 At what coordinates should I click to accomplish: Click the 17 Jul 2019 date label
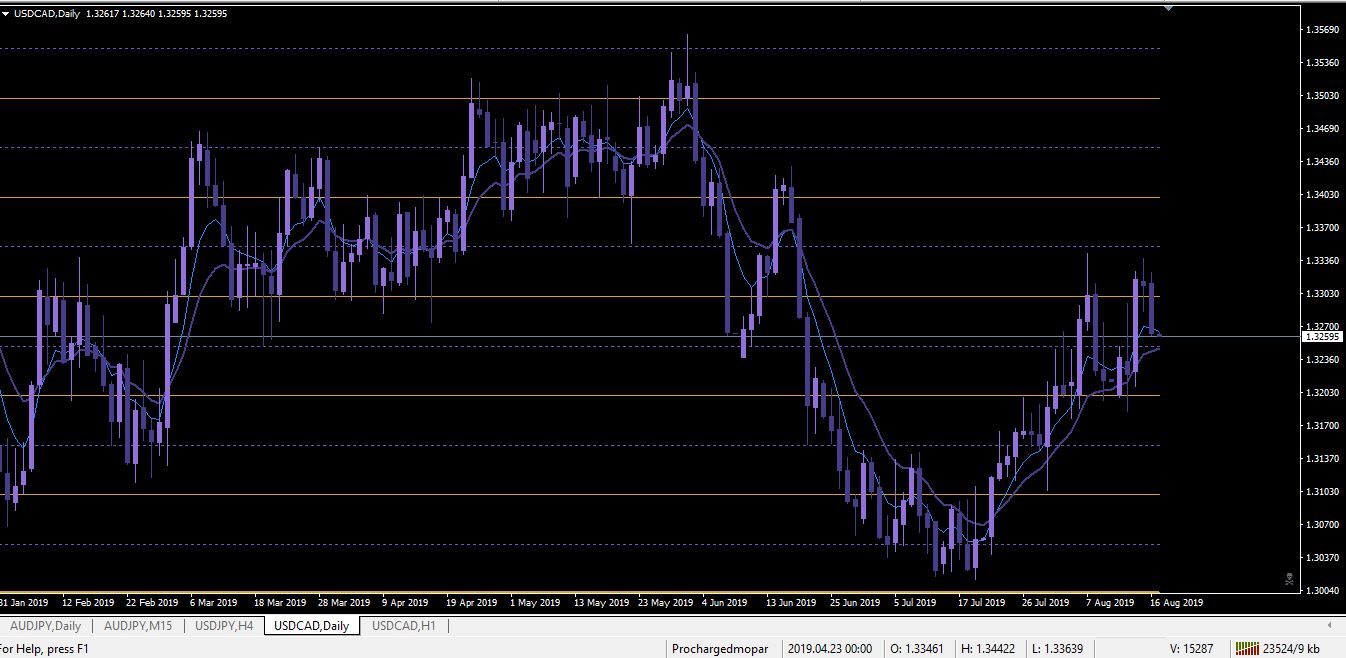pos(981,603)
